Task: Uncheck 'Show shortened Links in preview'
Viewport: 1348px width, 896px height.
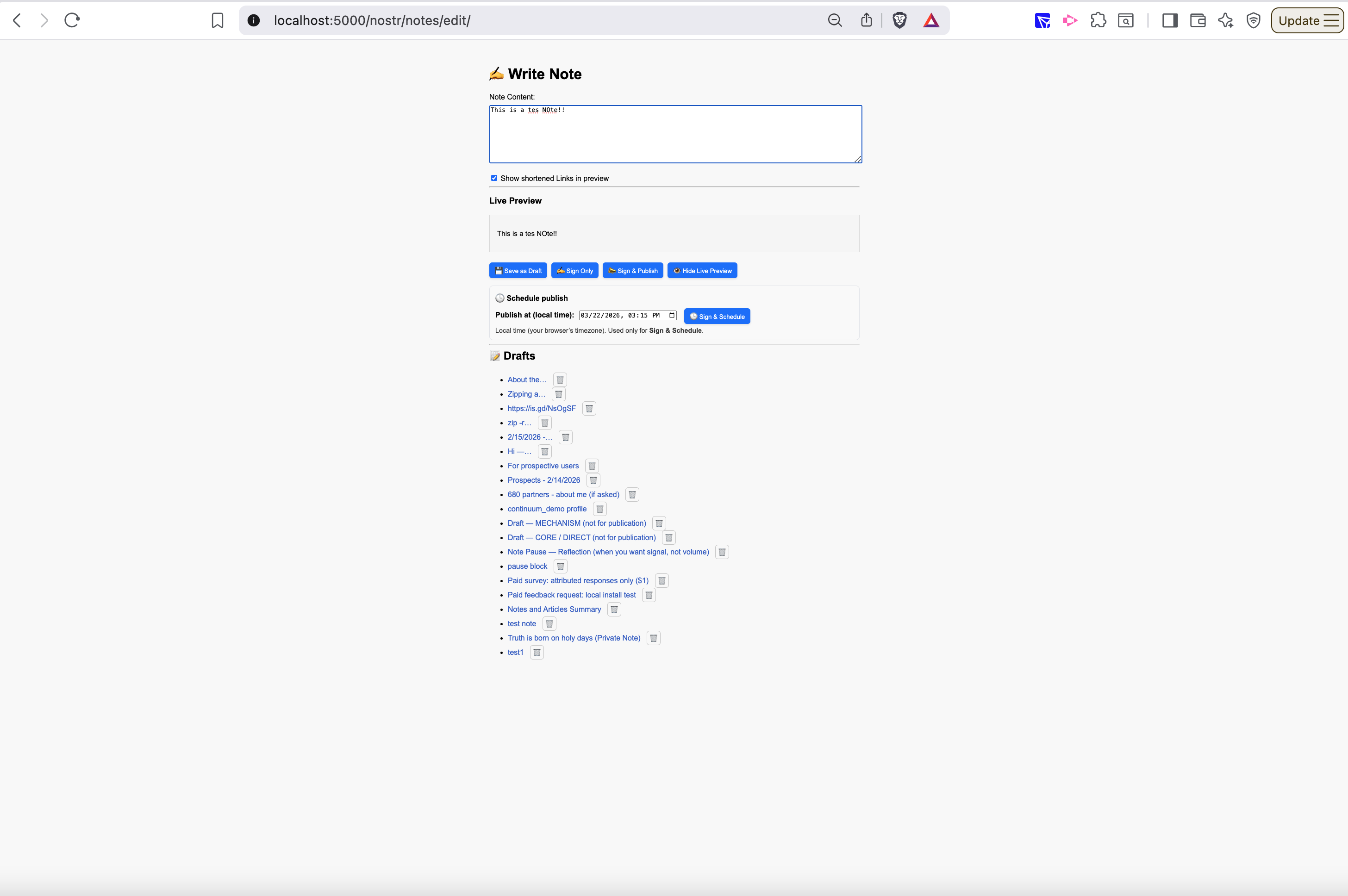Action: coord(494,178)
